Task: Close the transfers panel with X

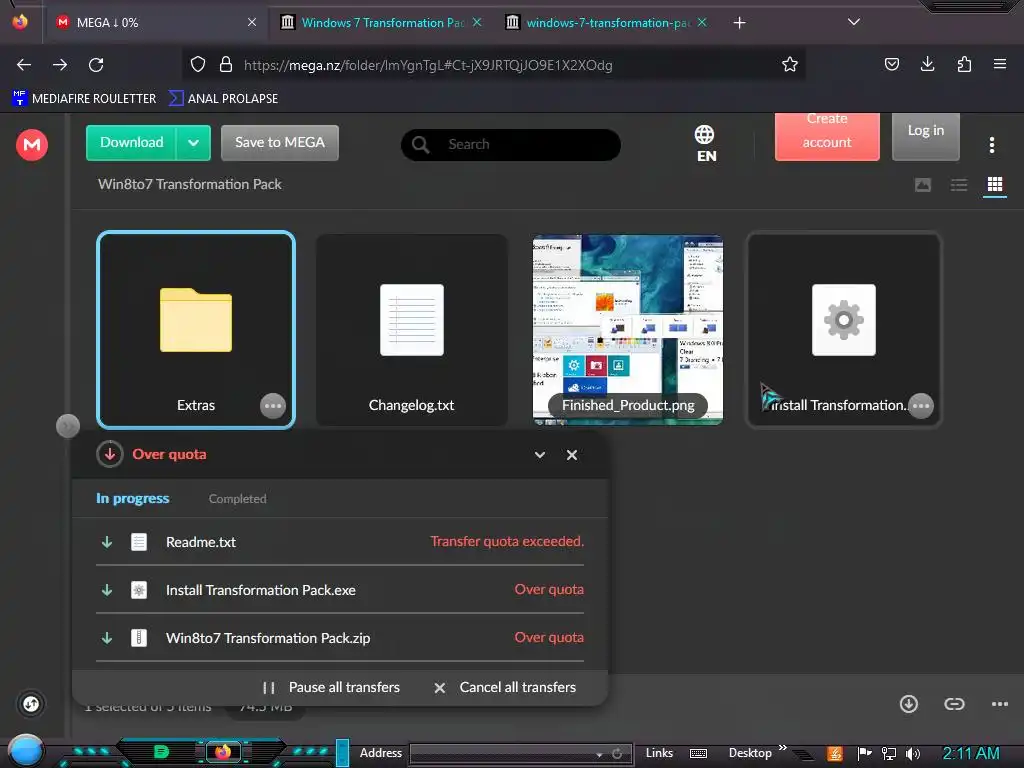Action: click(x=571, y=455)
